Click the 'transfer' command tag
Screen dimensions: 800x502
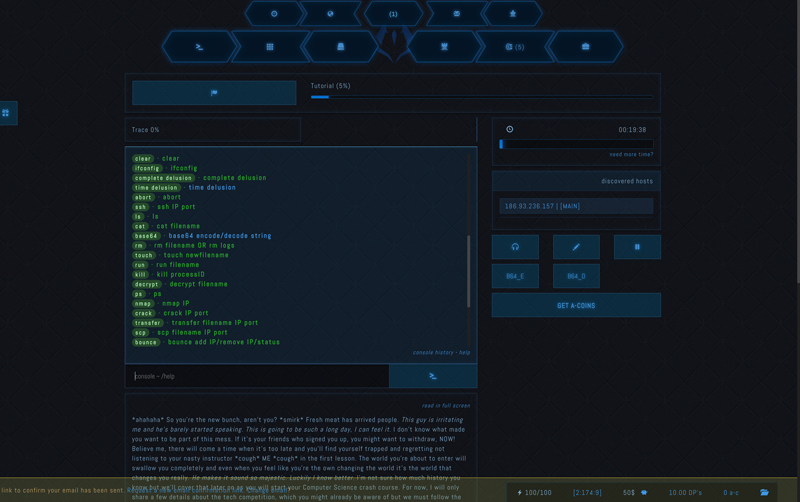coord(148,323)
